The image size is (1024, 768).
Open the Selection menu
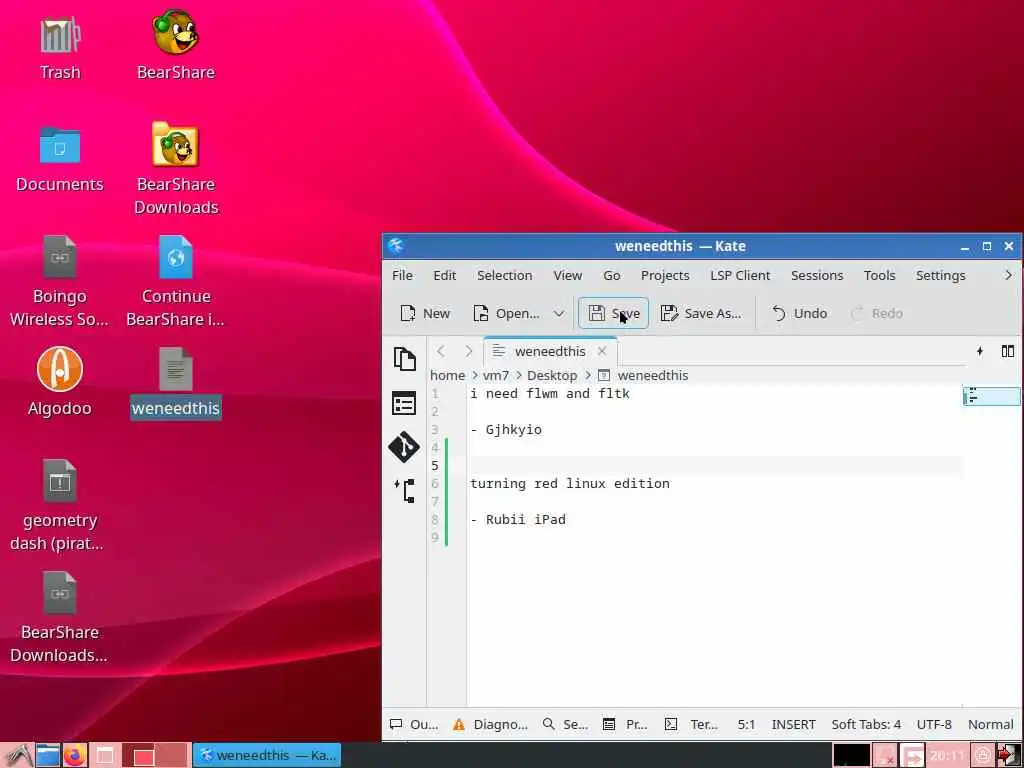tap(505, 276)
